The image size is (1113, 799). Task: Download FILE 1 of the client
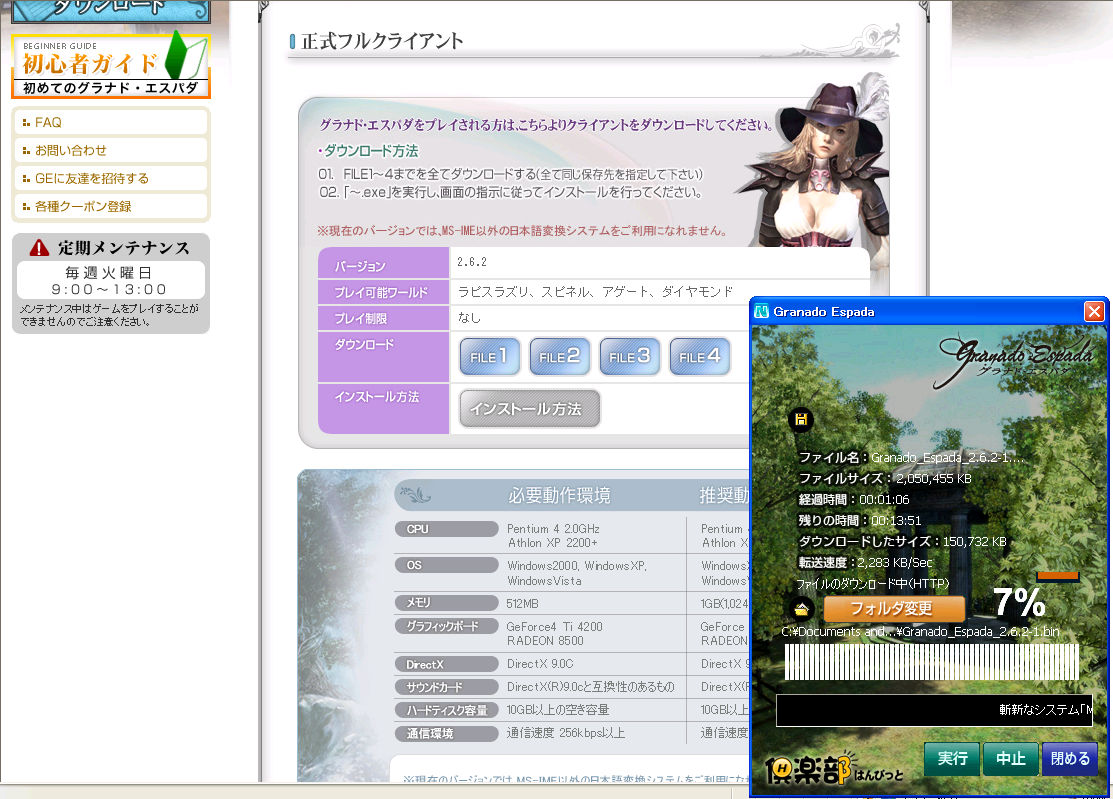(x=490, y=356)
